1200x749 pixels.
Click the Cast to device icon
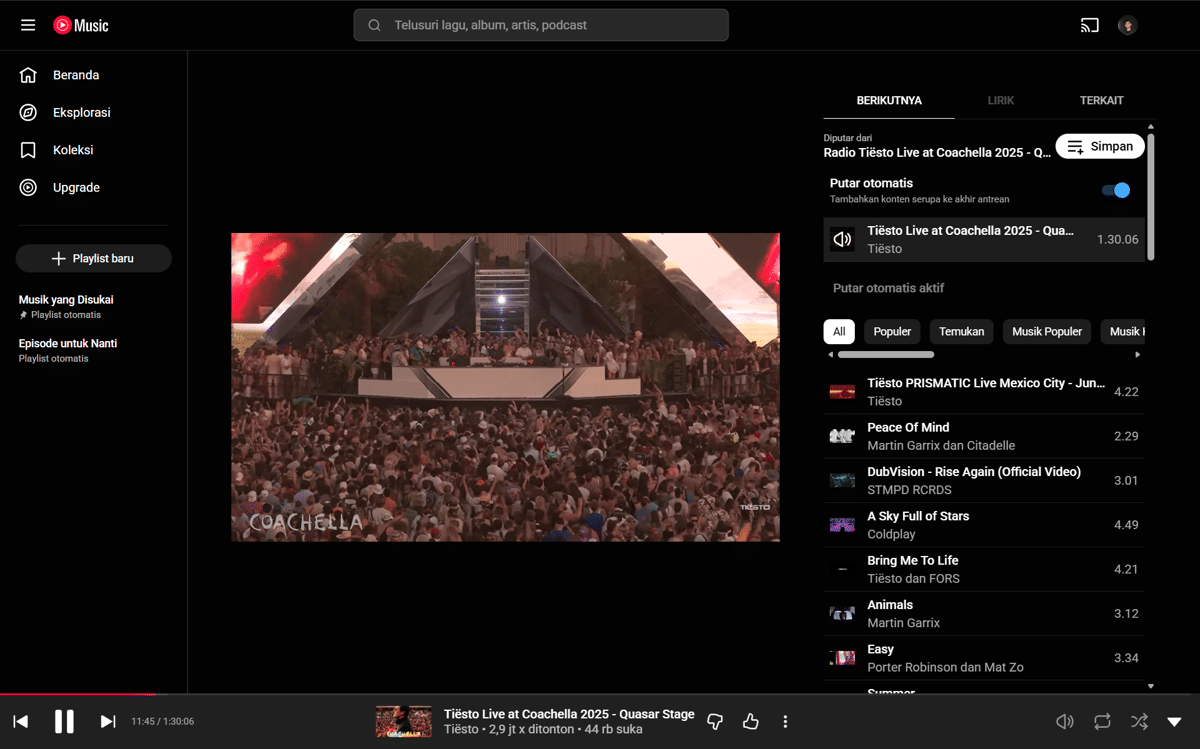[x=1089, y=25]
